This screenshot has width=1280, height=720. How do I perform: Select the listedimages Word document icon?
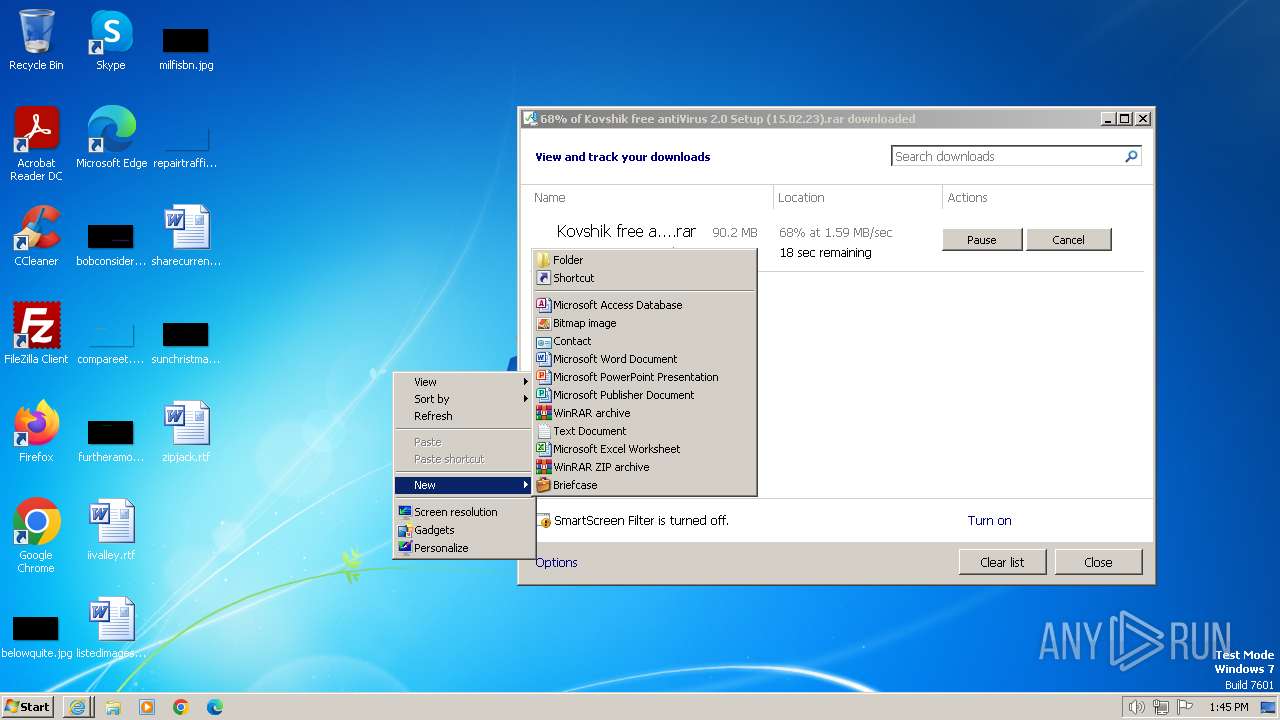click(111, 628)
